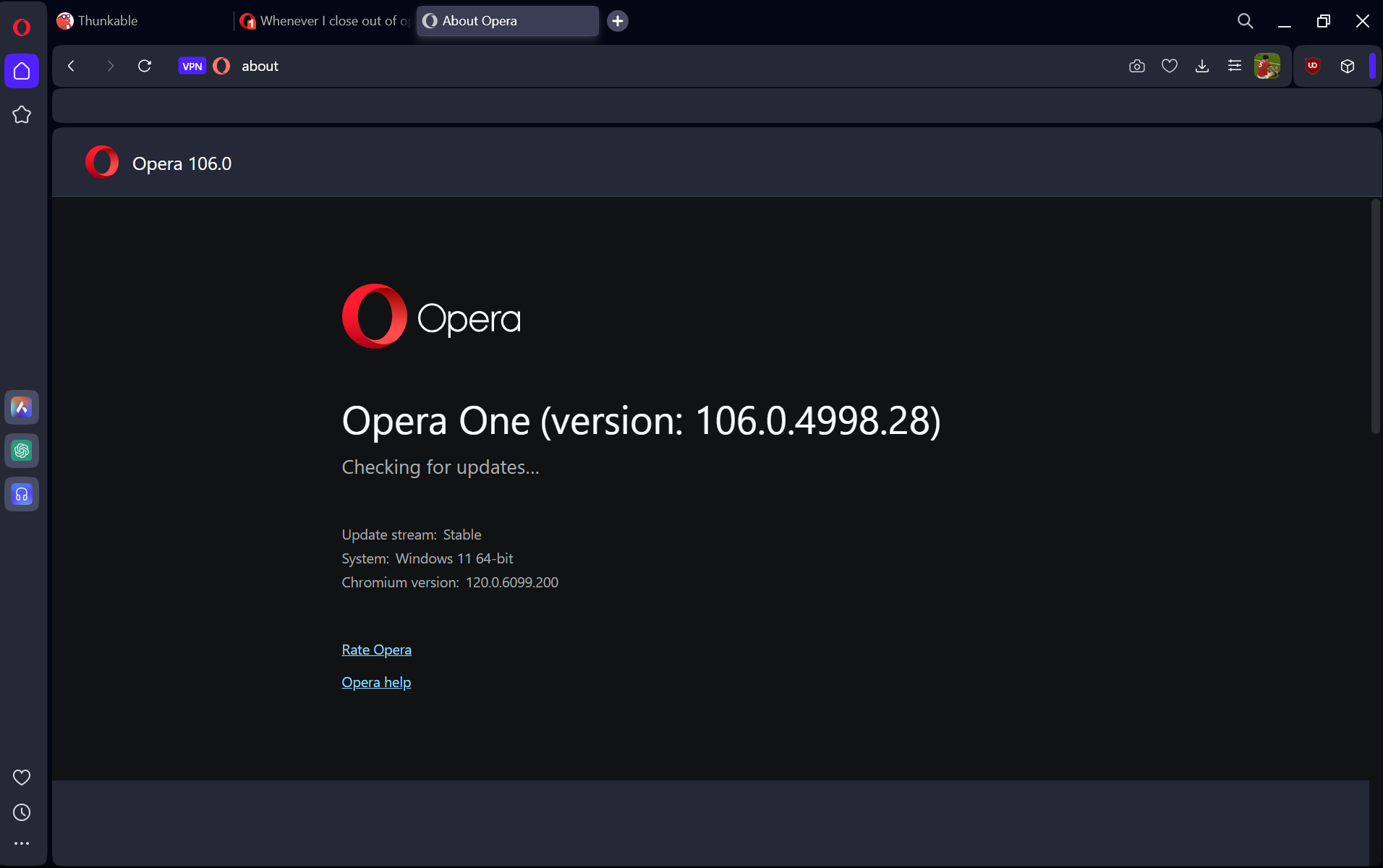
Task: Go back to previous page
Action: click(71, 66)
